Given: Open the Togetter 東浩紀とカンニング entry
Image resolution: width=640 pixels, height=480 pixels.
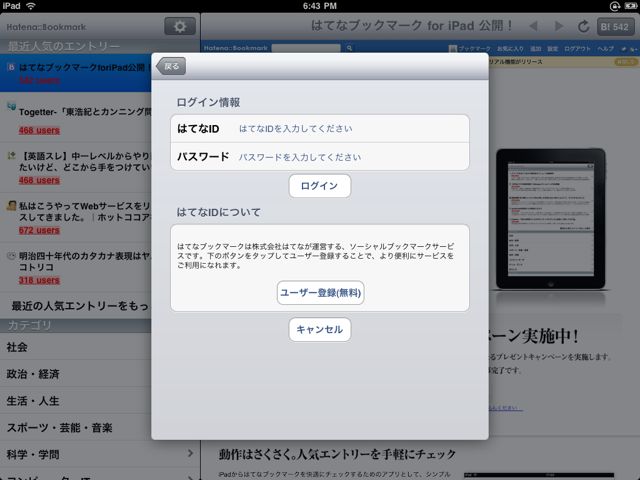Looking at the screenshot, I should click(76, 119).
